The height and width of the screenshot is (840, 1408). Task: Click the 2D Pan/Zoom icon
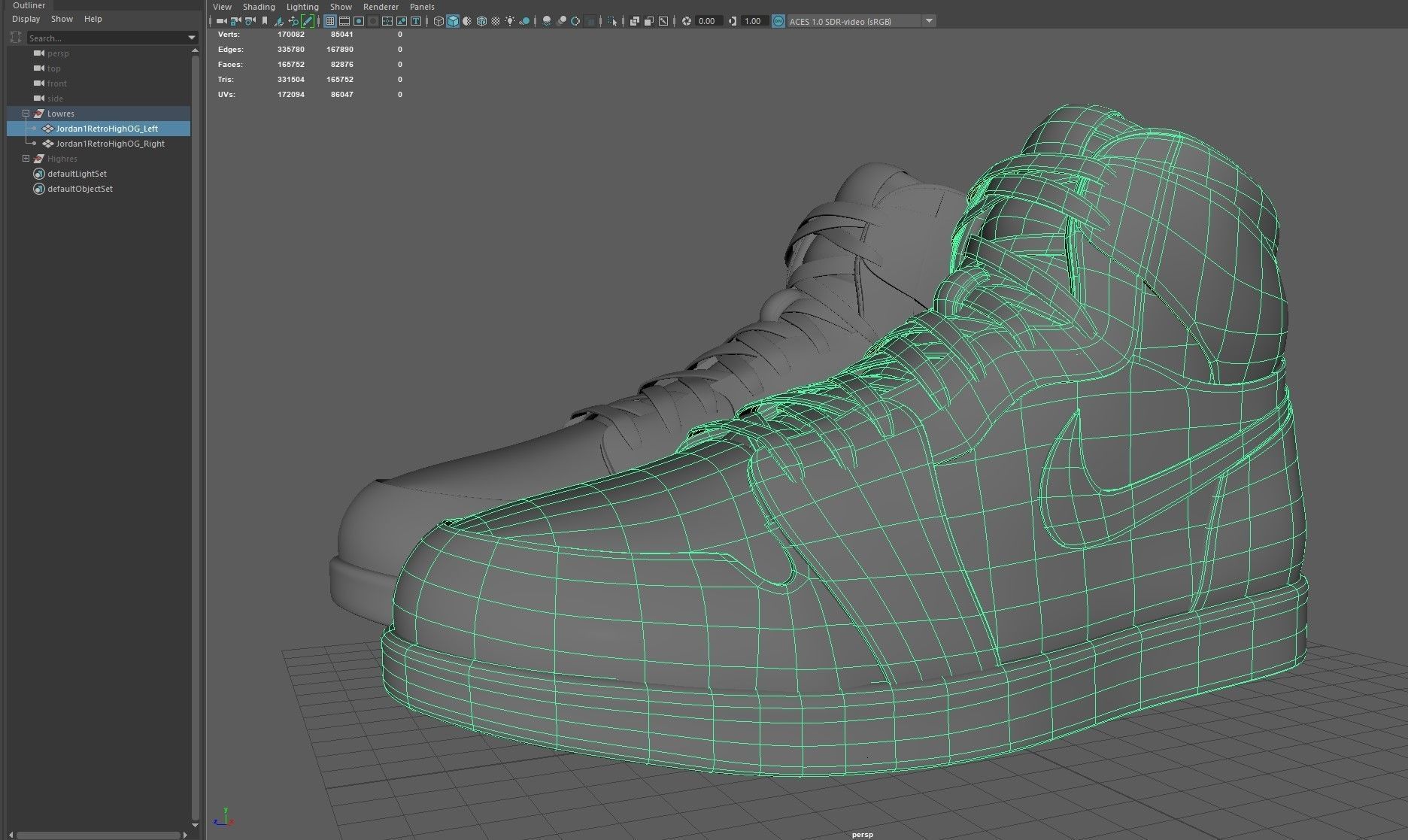click(293, 21)
